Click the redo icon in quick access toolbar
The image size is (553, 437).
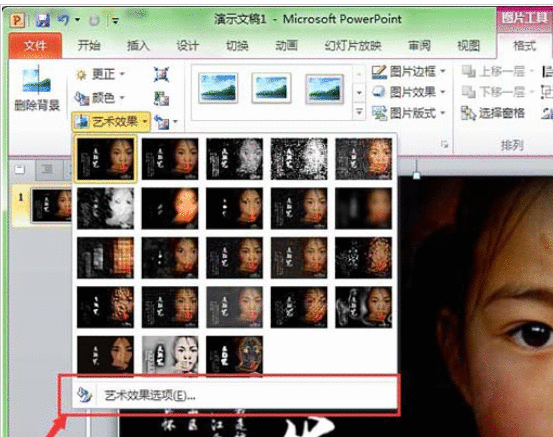[94, 20]
